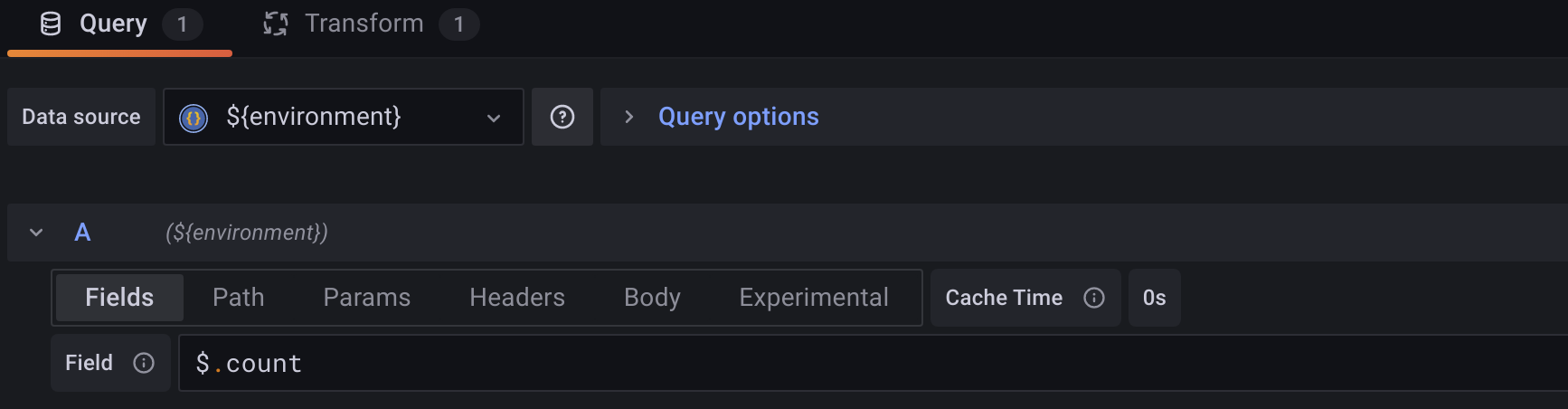This screenshot has height=409, width=1568.
Task: Expand Query options section
Action: 738,117
